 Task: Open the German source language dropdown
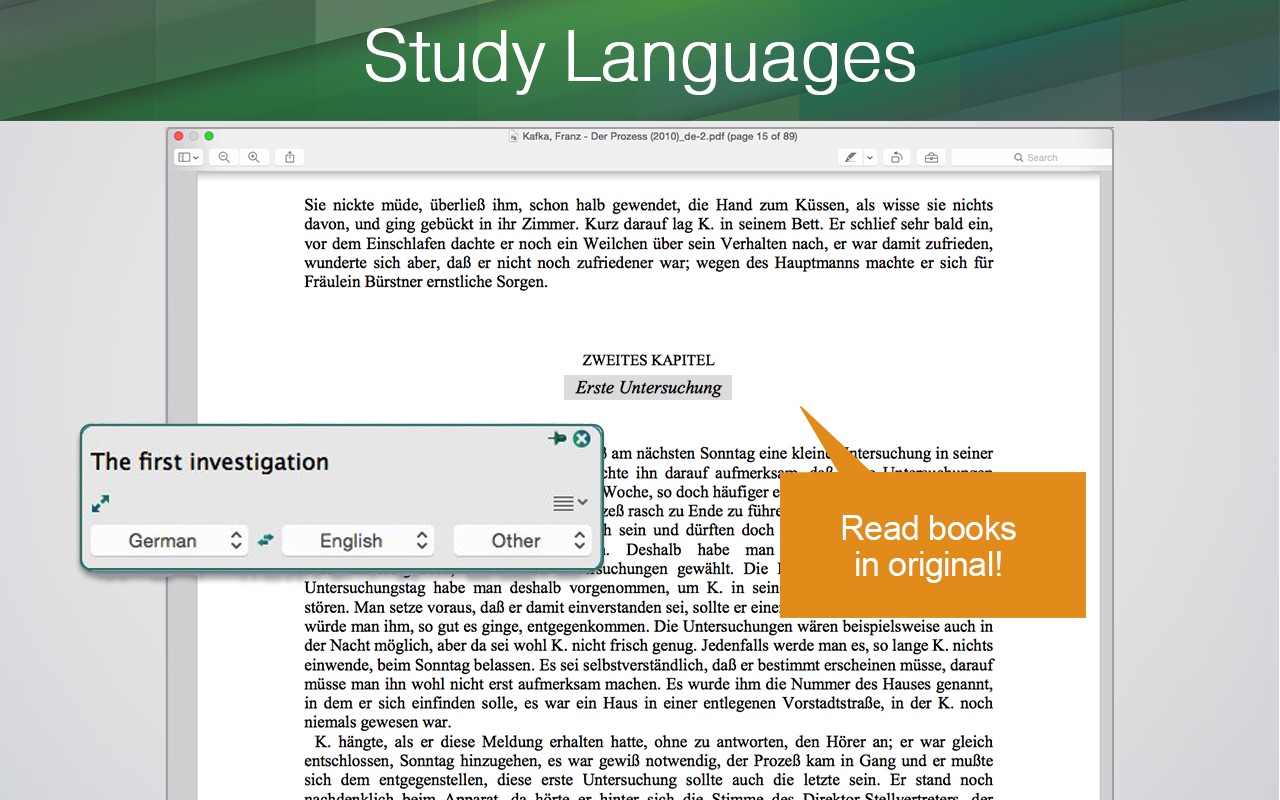[169, 540]
